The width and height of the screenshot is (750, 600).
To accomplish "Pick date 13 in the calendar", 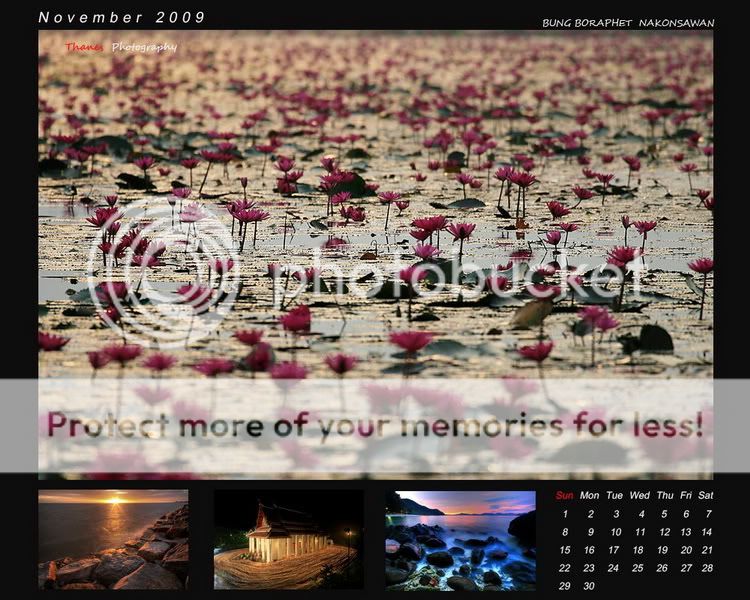I will coord(686,532).
